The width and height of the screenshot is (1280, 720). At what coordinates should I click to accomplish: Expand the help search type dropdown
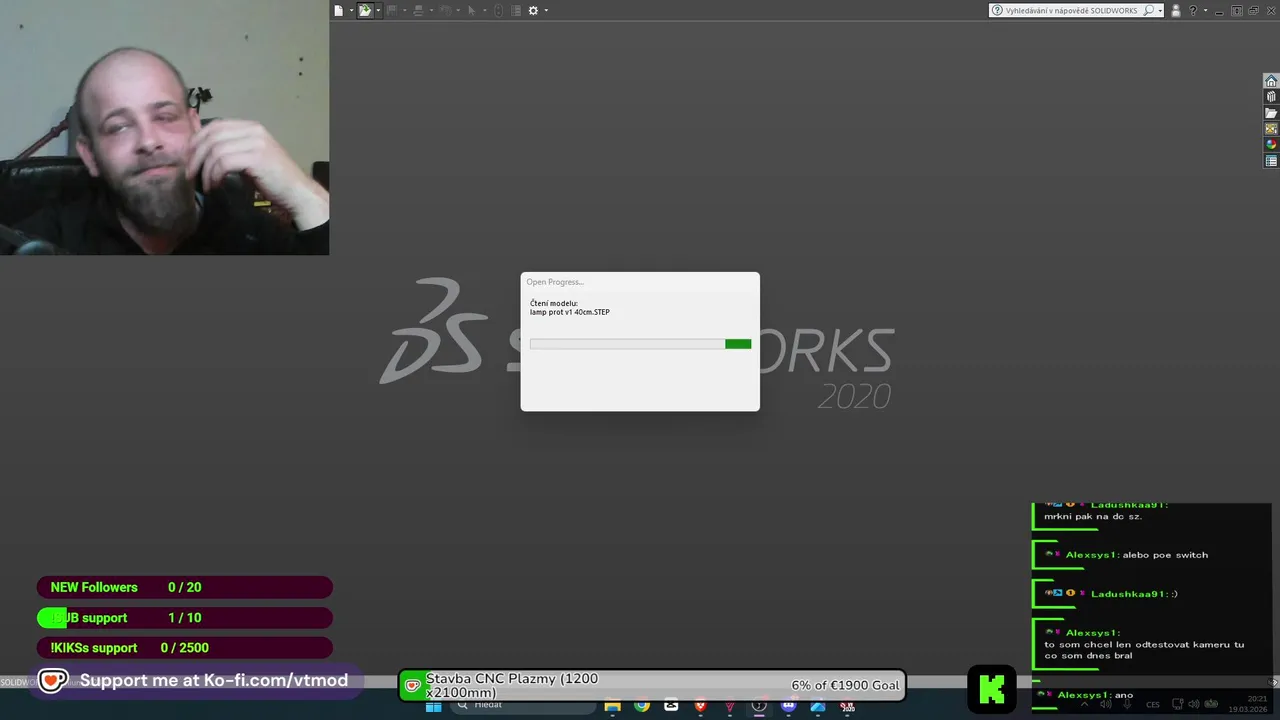point(1160,11)
